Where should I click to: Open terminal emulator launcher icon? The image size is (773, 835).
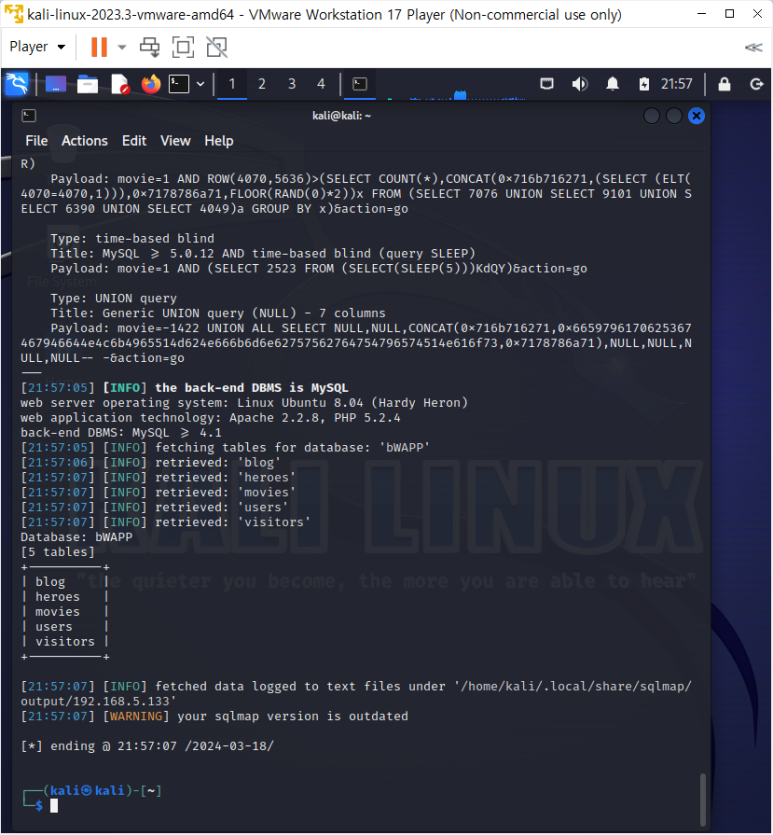pyautogui.click(x=179, y=84)
